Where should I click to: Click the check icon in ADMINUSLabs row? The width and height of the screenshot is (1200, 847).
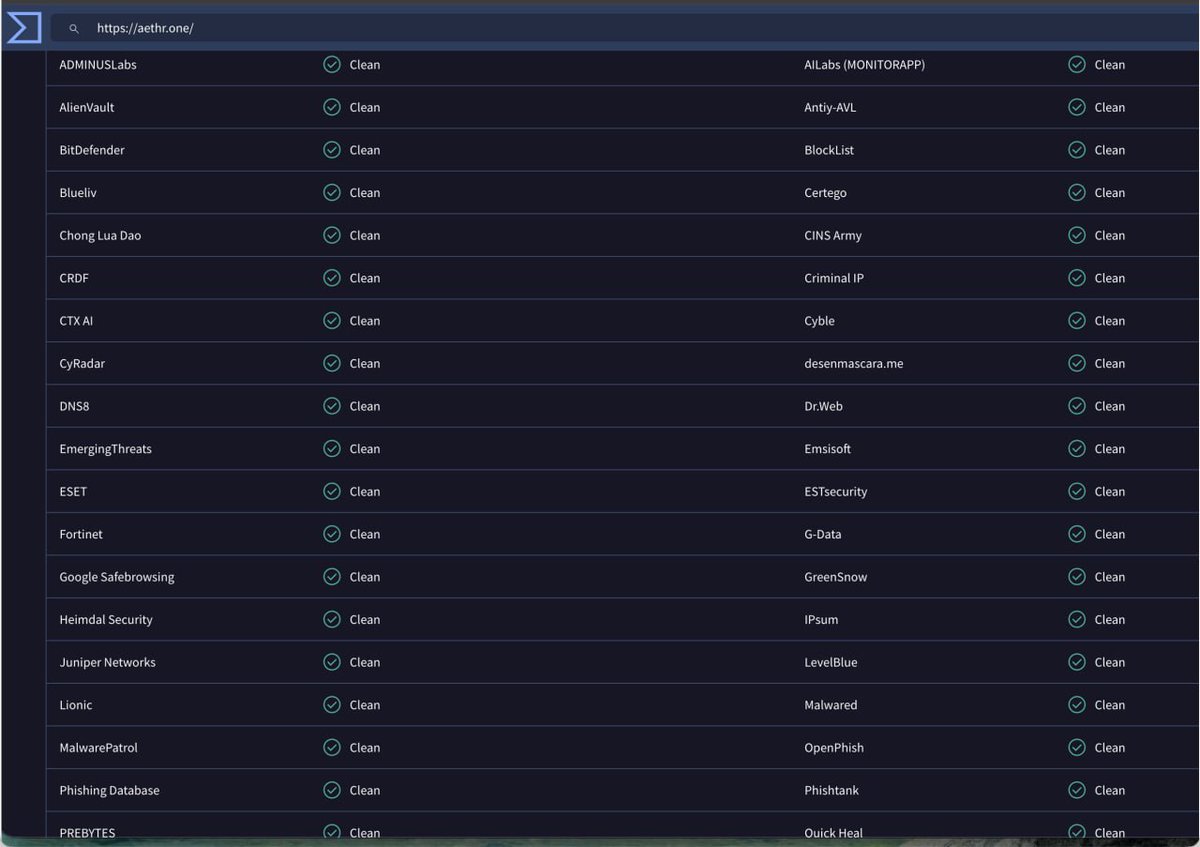tap(332, 65)
